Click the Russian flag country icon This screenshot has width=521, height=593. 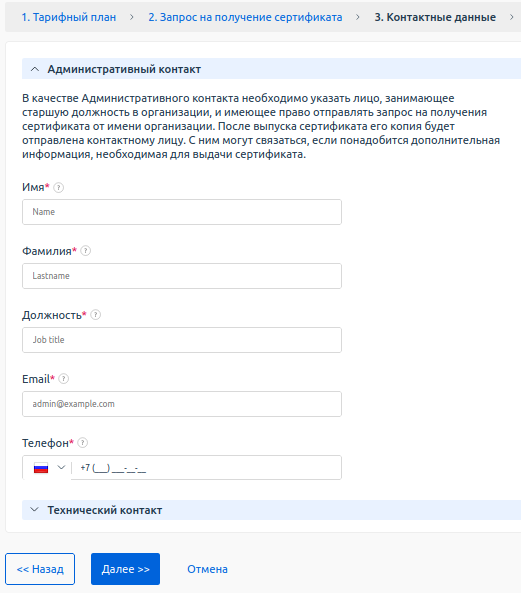41,468
